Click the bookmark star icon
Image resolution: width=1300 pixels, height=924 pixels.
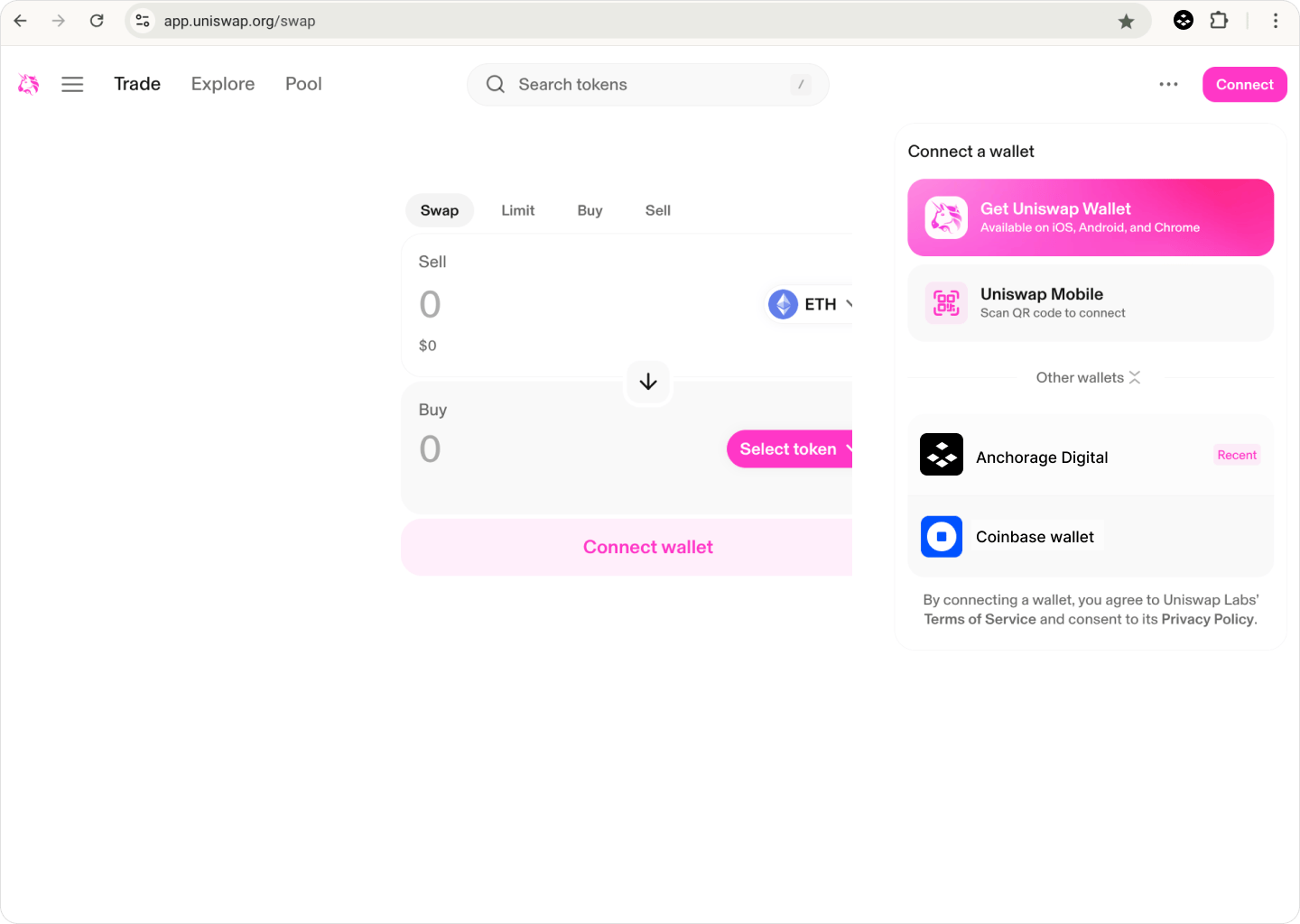click(1126, 21)
